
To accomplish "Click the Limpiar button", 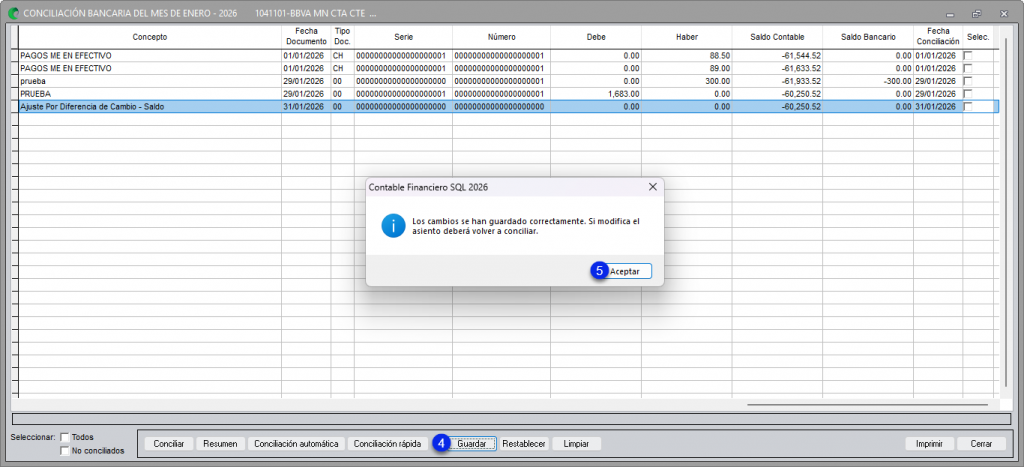I will 577,443.
